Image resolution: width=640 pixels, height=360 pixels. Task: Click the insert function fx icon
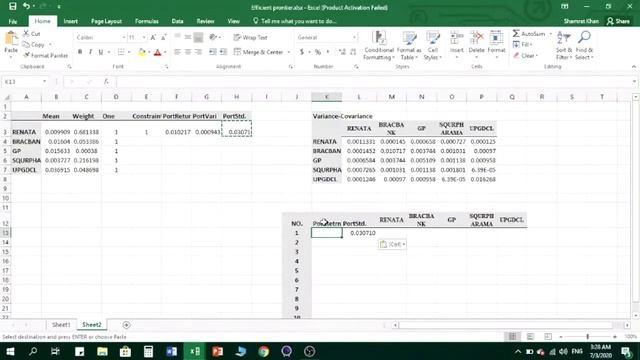pyautogui.click(x=106, y=82)
